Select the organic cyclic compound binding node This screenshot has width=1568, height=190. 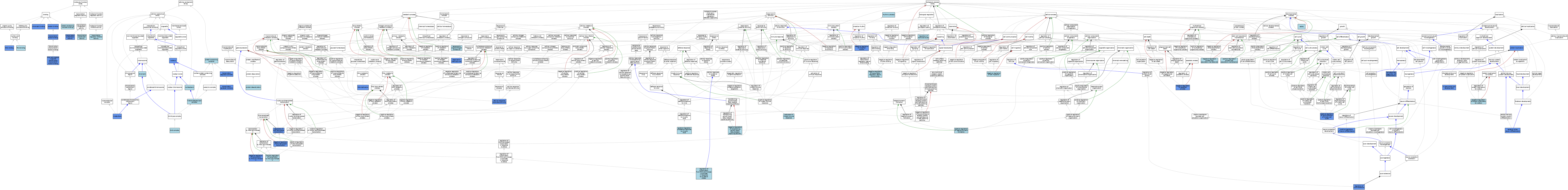pyautogui.click(x=7, y=27)
